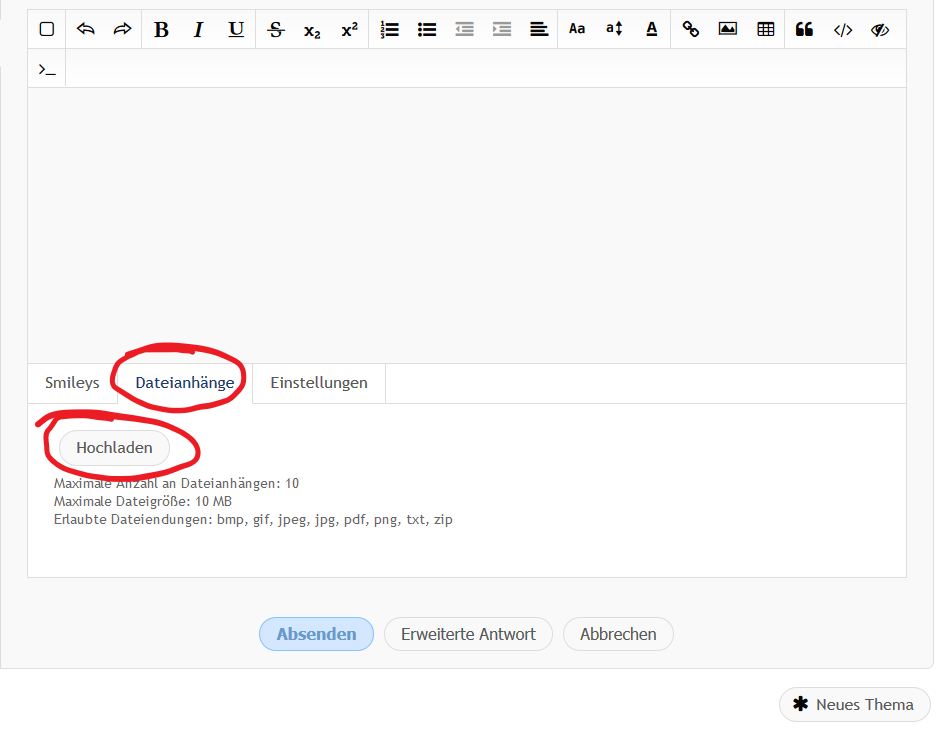Image resolution: width=950 pixels, height=736 pixels.
Task: Insert a quote block
Action: pos(804,30)
